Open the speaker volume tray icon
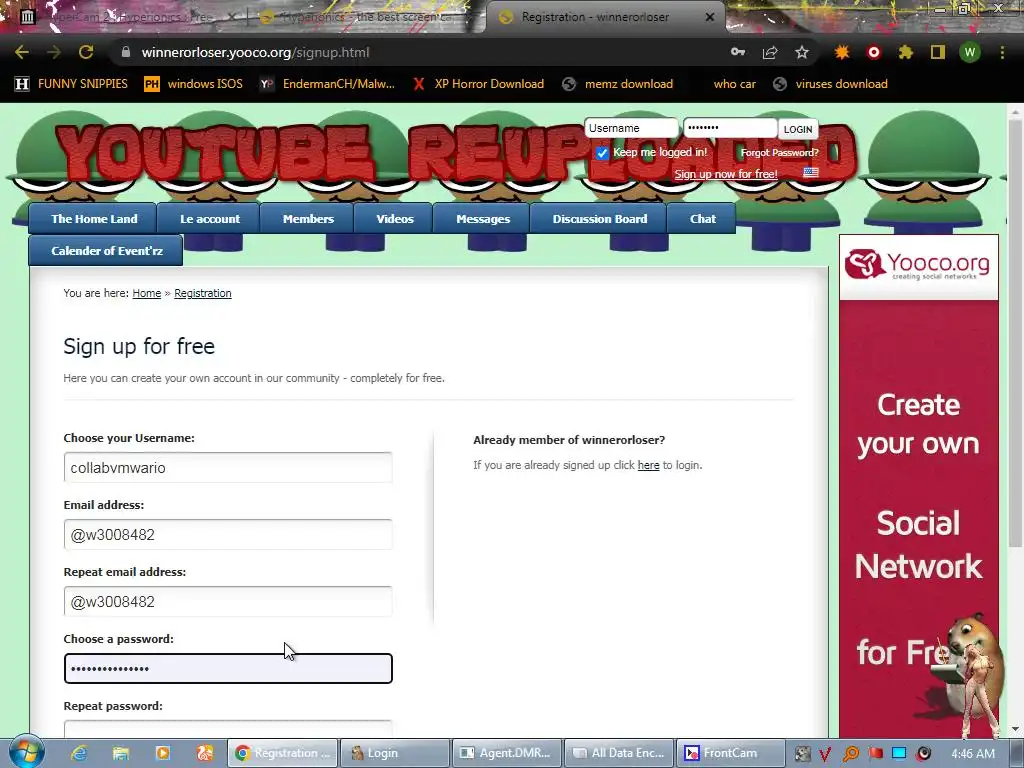The image size is (1024, 768). pos(923,754)
